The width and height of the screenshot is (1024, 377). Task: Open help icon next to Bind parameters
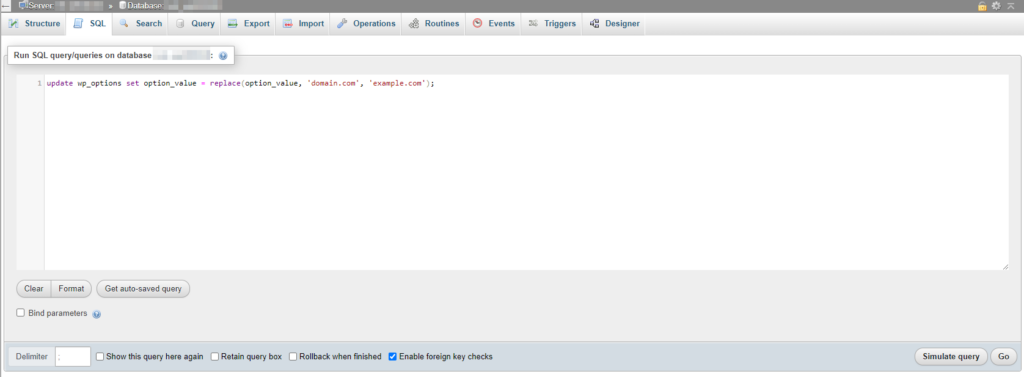tap(97, 314)
